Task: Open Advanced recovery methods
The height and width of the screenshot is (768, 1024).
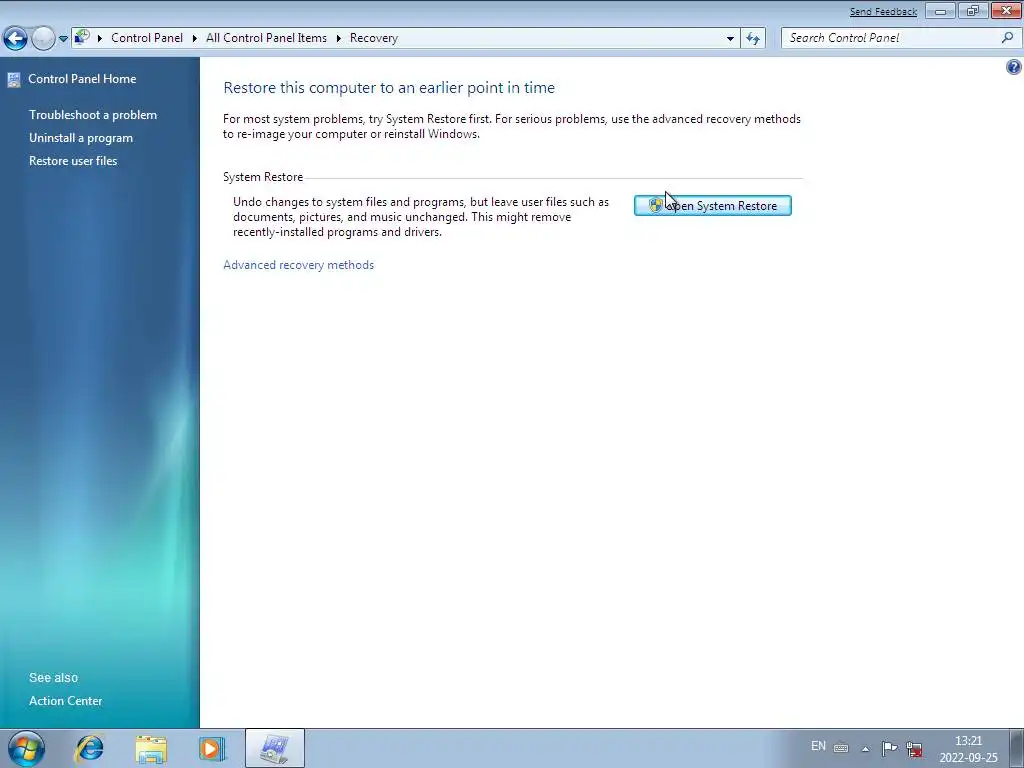Action: click(x=298, y=265)
